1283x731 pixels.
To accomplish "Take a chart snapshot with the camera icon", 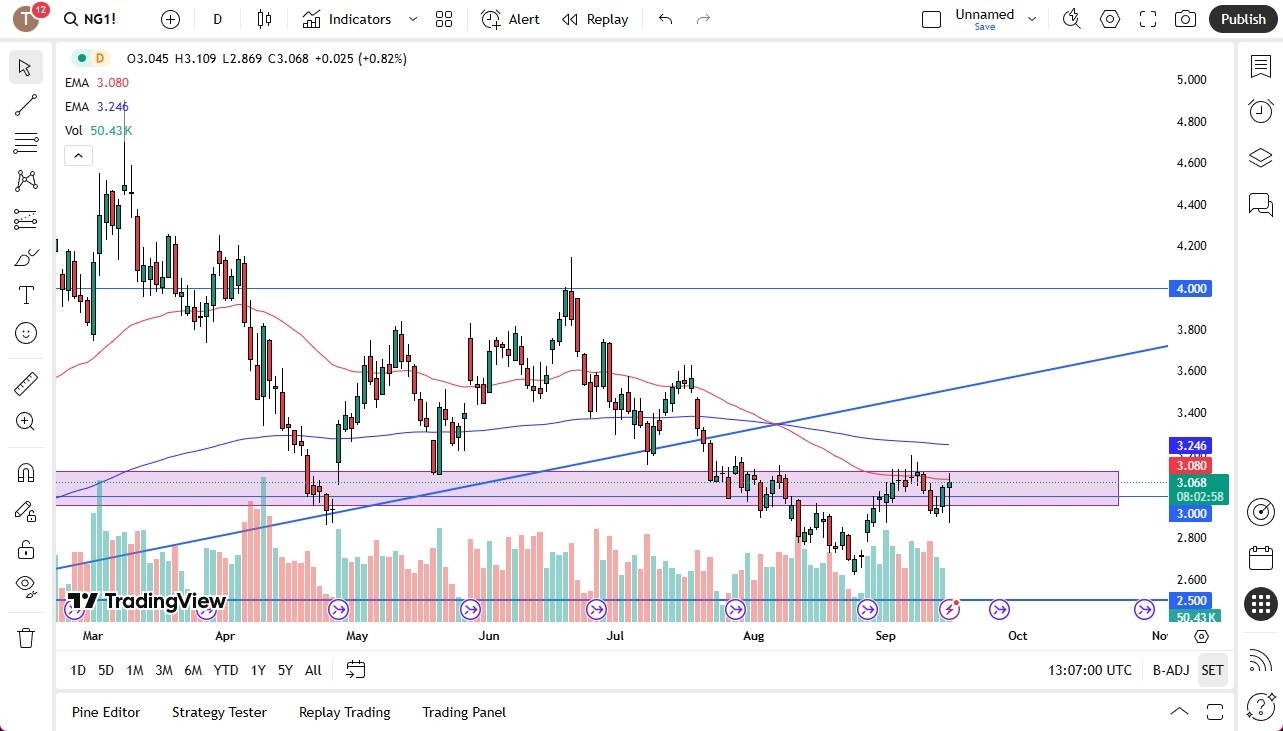I will pyautogui.click(x=1183, y=19).
